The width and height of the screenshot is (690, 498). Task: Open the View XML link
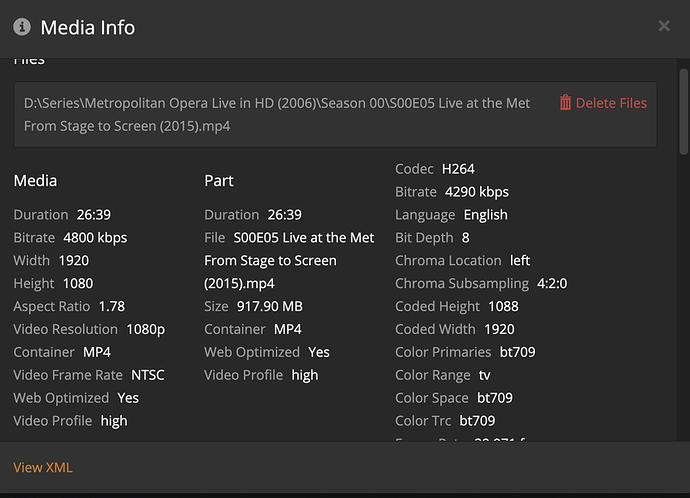point(43,467)
